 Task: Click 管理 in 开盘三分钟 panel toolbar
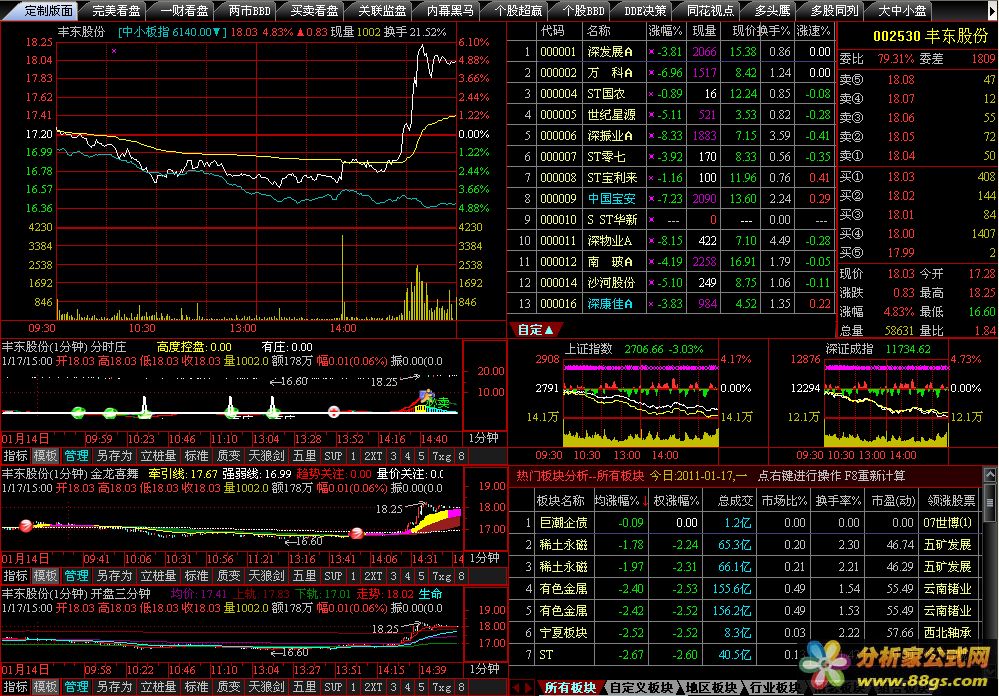point(76,687)
